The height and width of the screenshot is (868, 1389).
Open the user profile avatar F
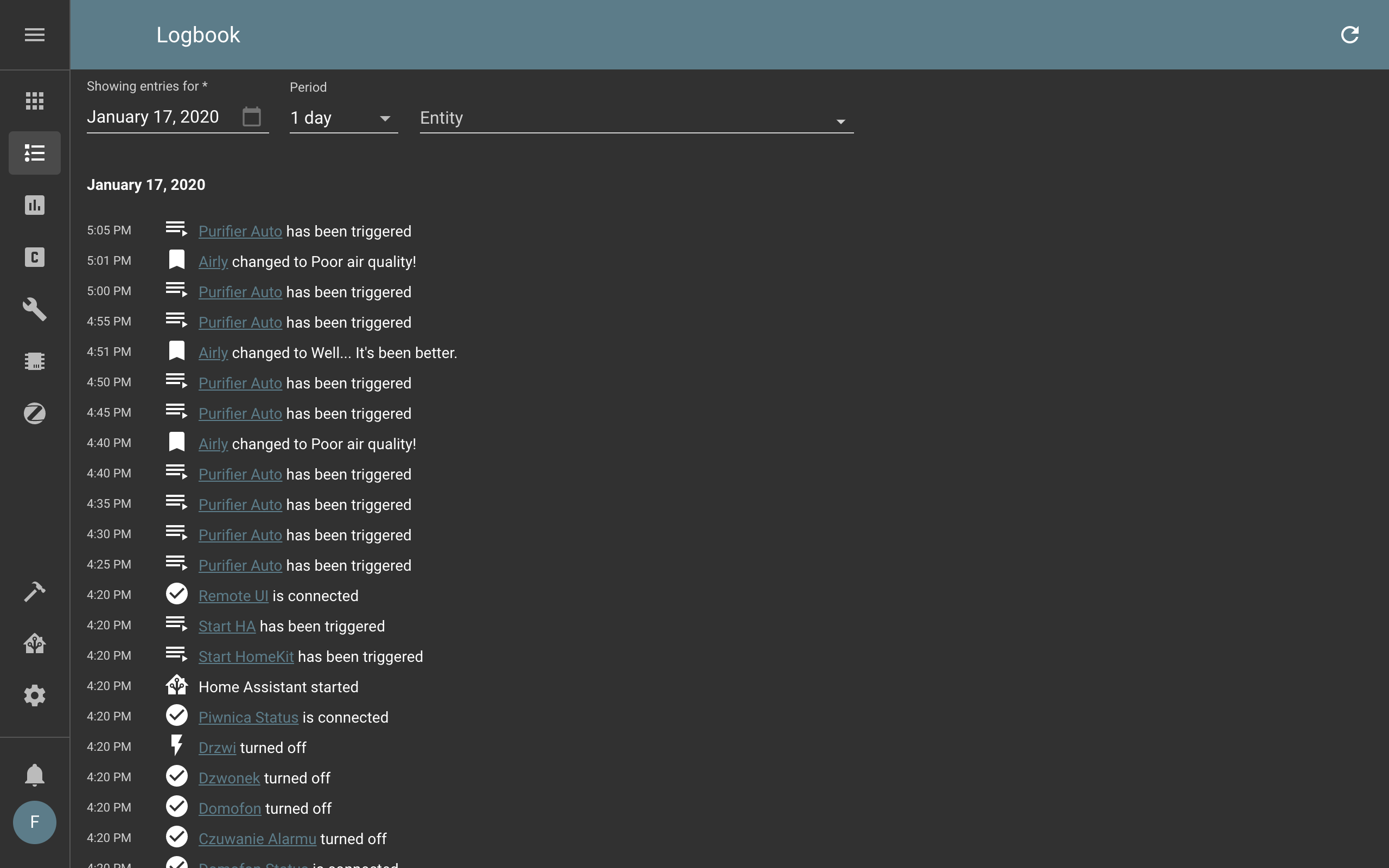point(34,822)
